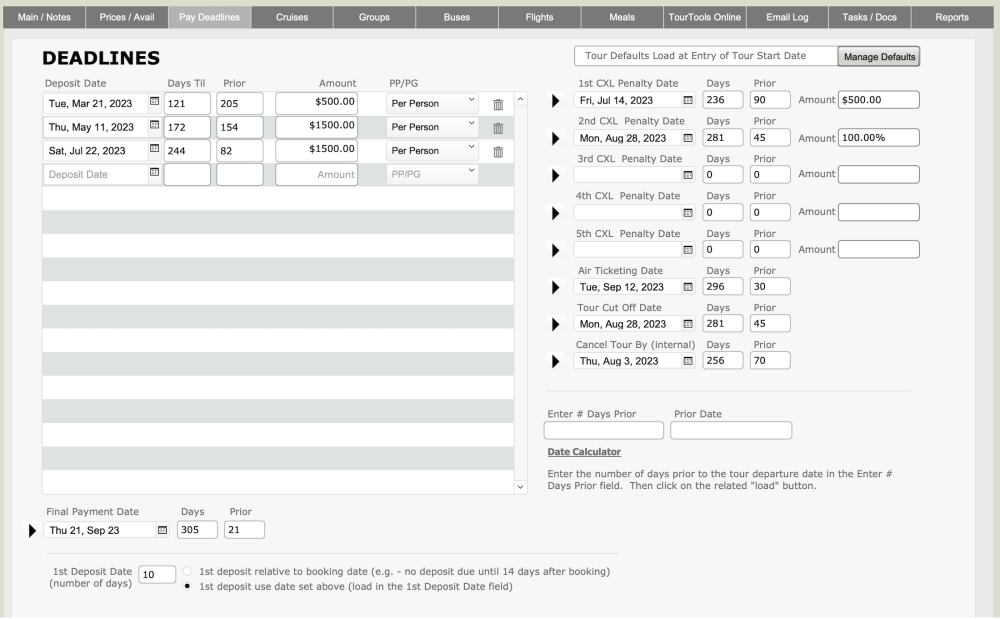
Task: Delete the Mar 21, 2023 deposit row
Action: pyautogui.click(x=498, y=105)
